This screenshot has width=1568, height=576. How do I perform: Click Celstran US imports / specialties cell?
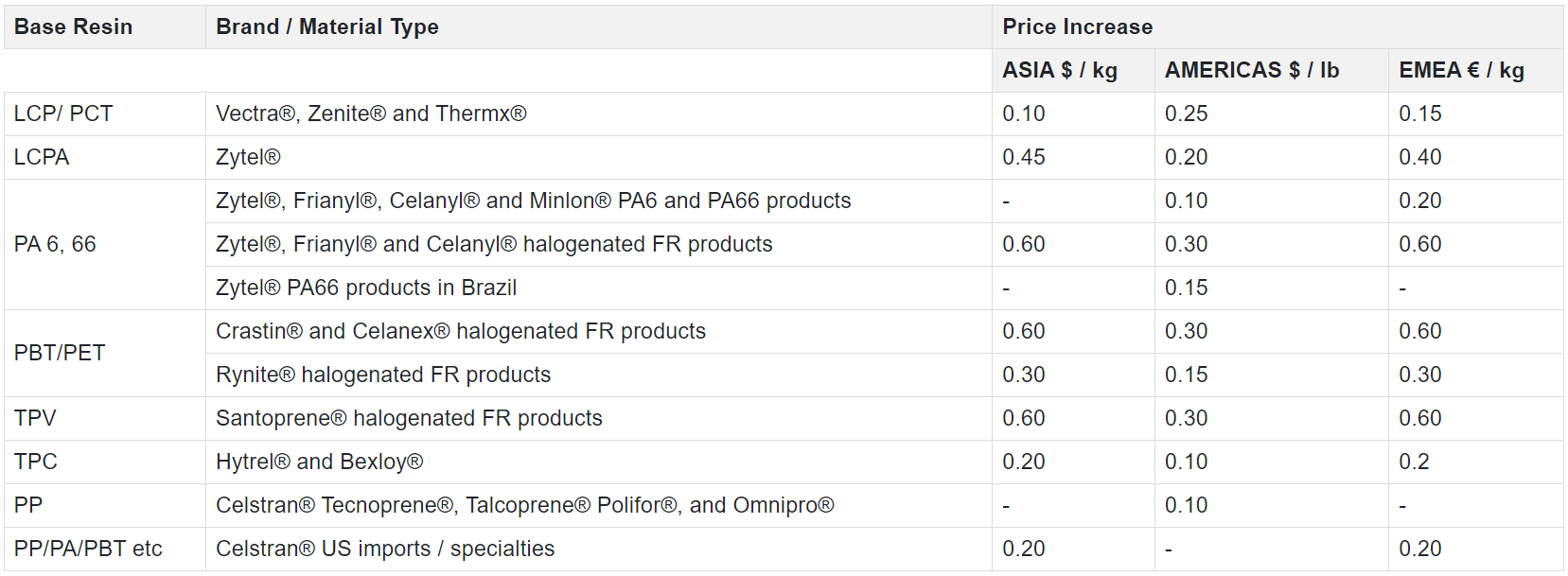pyautogui.click(x=384, y=549)
